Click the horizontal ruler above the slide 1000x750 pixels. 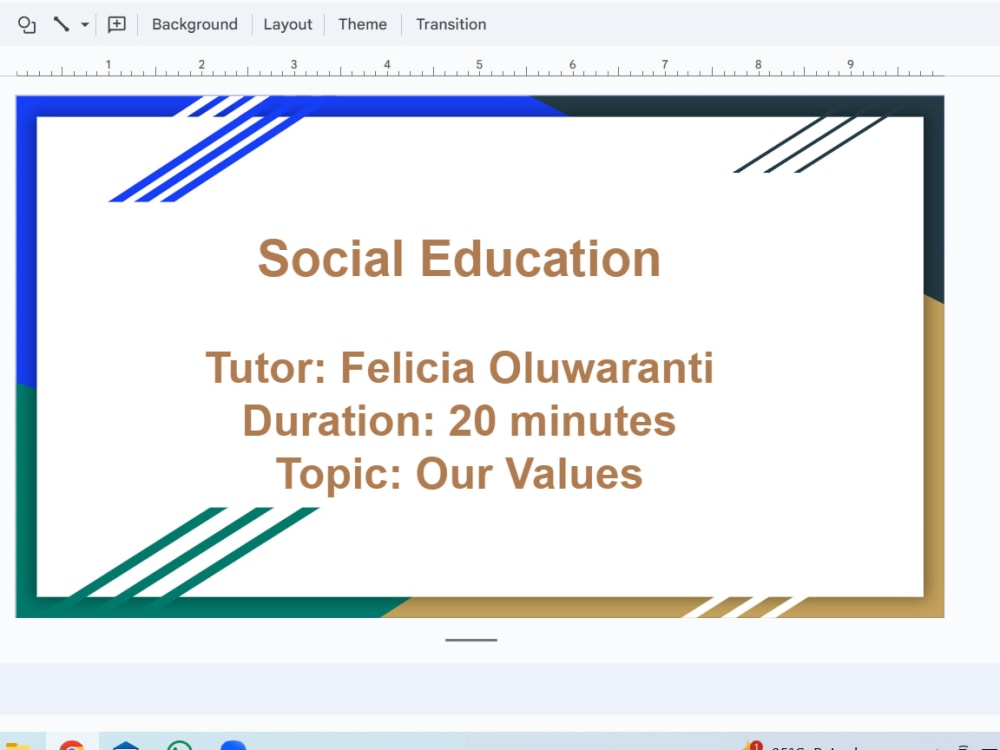click(480, 67)
